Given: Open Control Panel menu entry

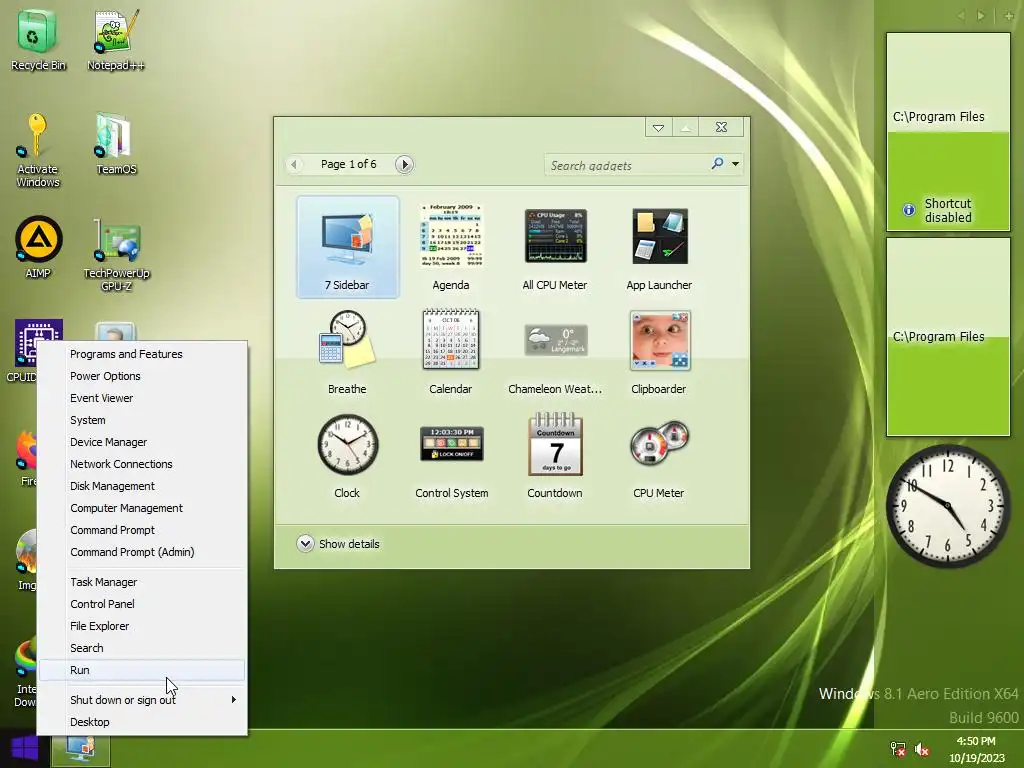Looking at the screenshot, I should 142,604.
